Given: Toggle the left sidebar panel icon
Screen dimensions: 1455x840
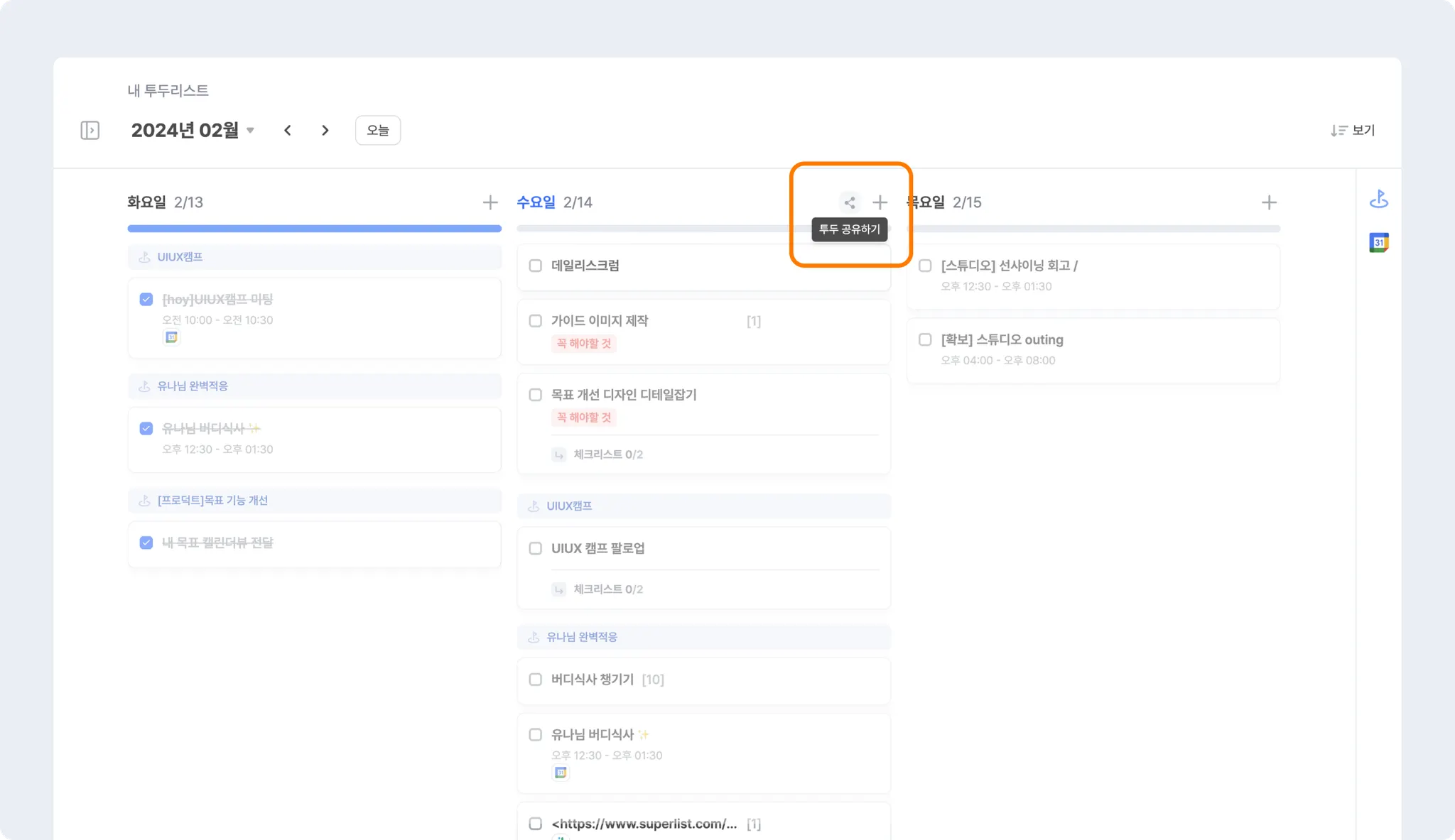Looking at the screenshot, I should 90,130.
